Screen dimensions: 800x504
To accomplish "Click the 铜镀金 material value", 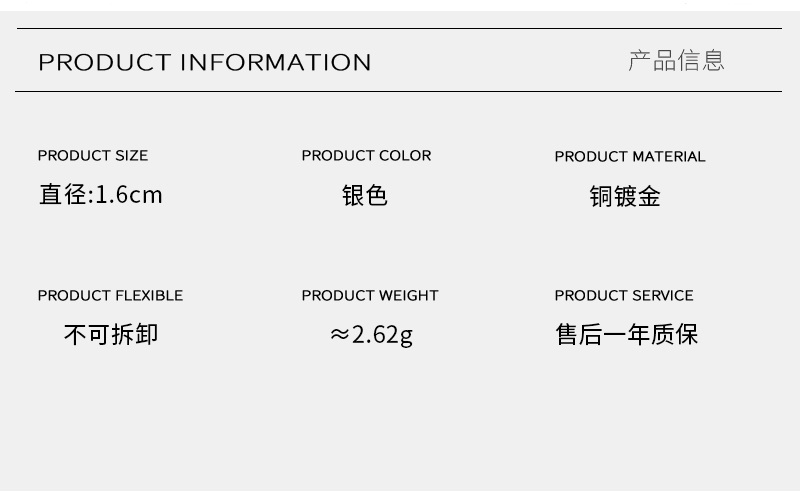I will click(x=625, y=196).
